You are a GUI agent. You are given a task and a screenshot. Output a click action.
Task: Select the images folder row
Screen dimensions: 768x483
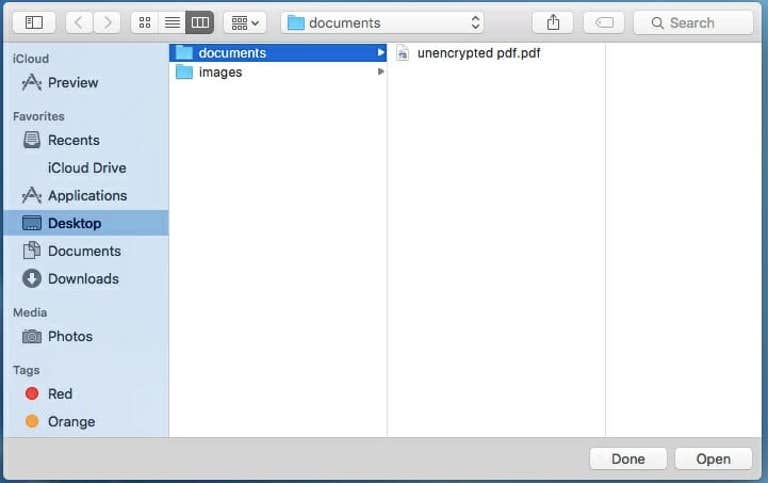point(278,72)
